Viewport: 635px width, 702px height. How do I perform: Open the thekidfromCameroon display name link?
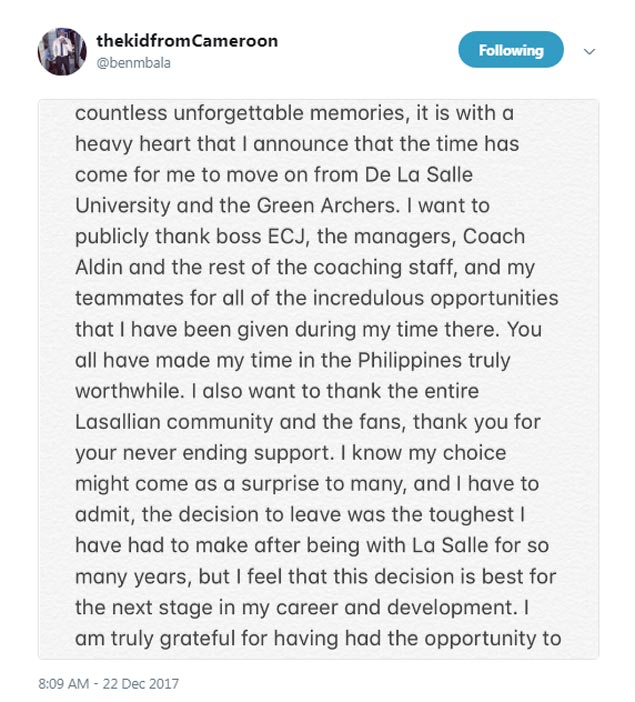click(187, 41)
